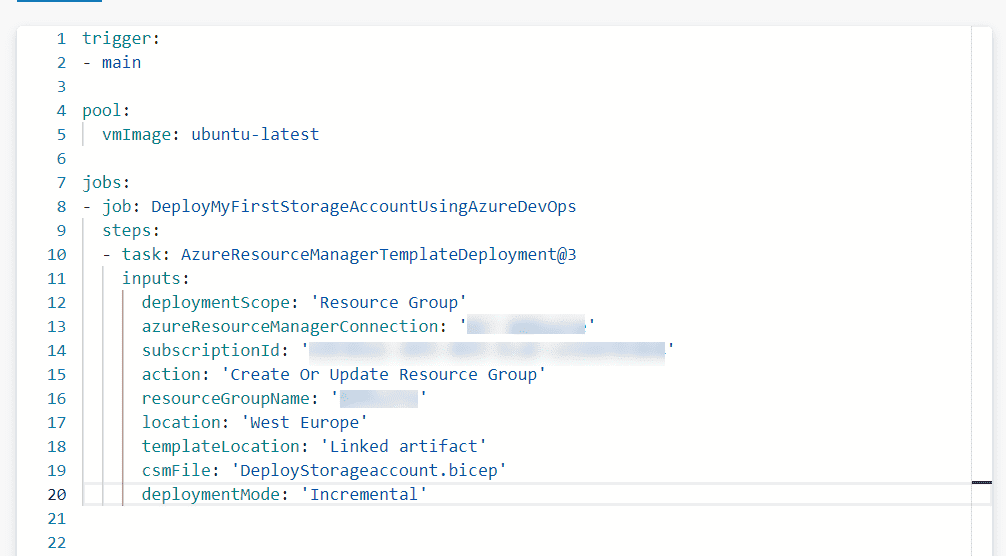
Task: Select the 'Resource Group' scope value
Action: point(389,303)
